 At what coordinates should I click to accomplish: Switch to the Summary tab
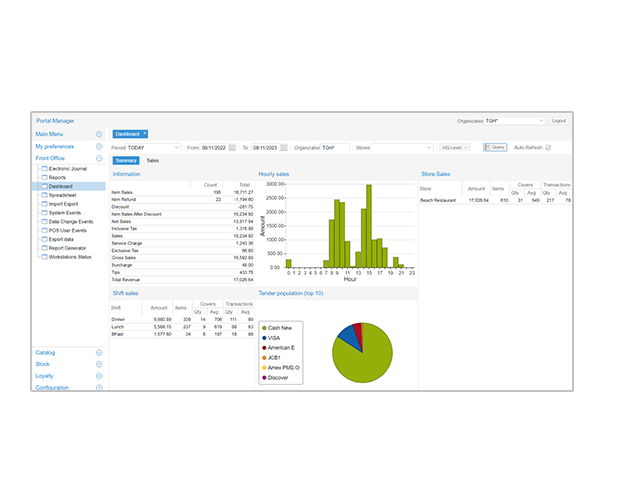click(x=126, y=160)
